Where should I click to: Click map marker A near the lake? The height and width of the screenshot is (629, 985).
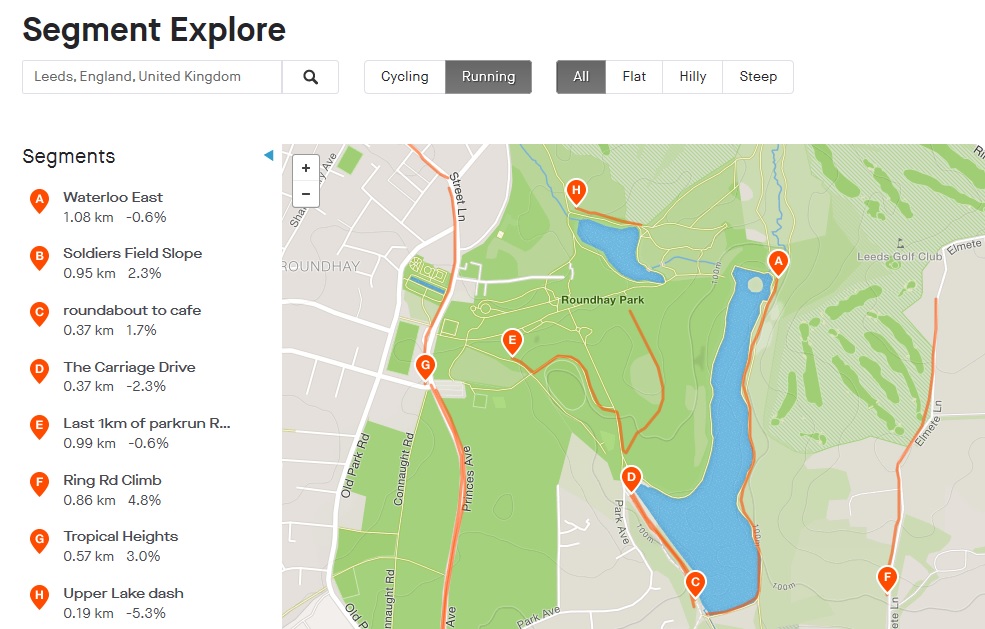[777, 262]
